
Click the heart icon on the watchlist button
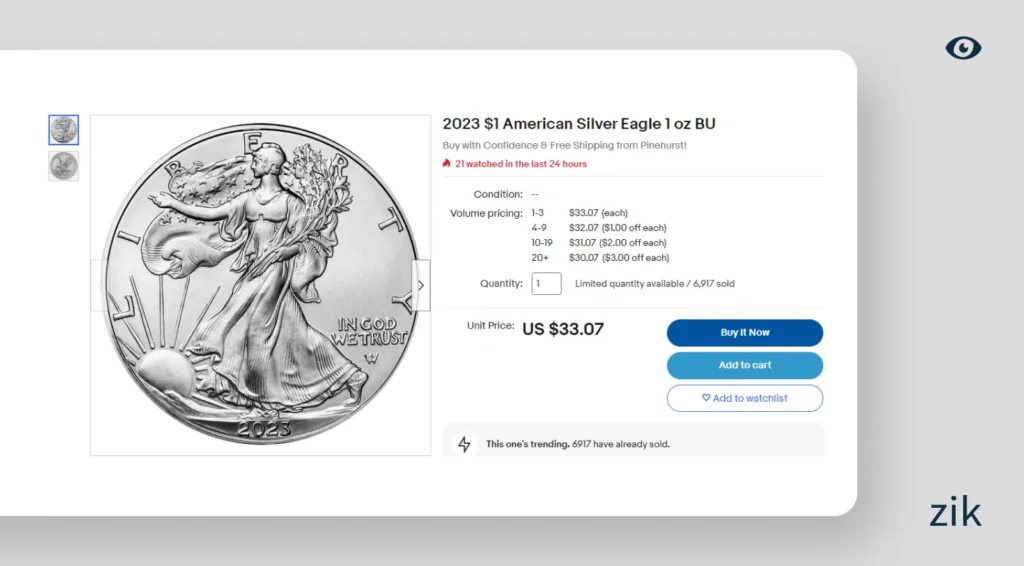tap(706, 398)
